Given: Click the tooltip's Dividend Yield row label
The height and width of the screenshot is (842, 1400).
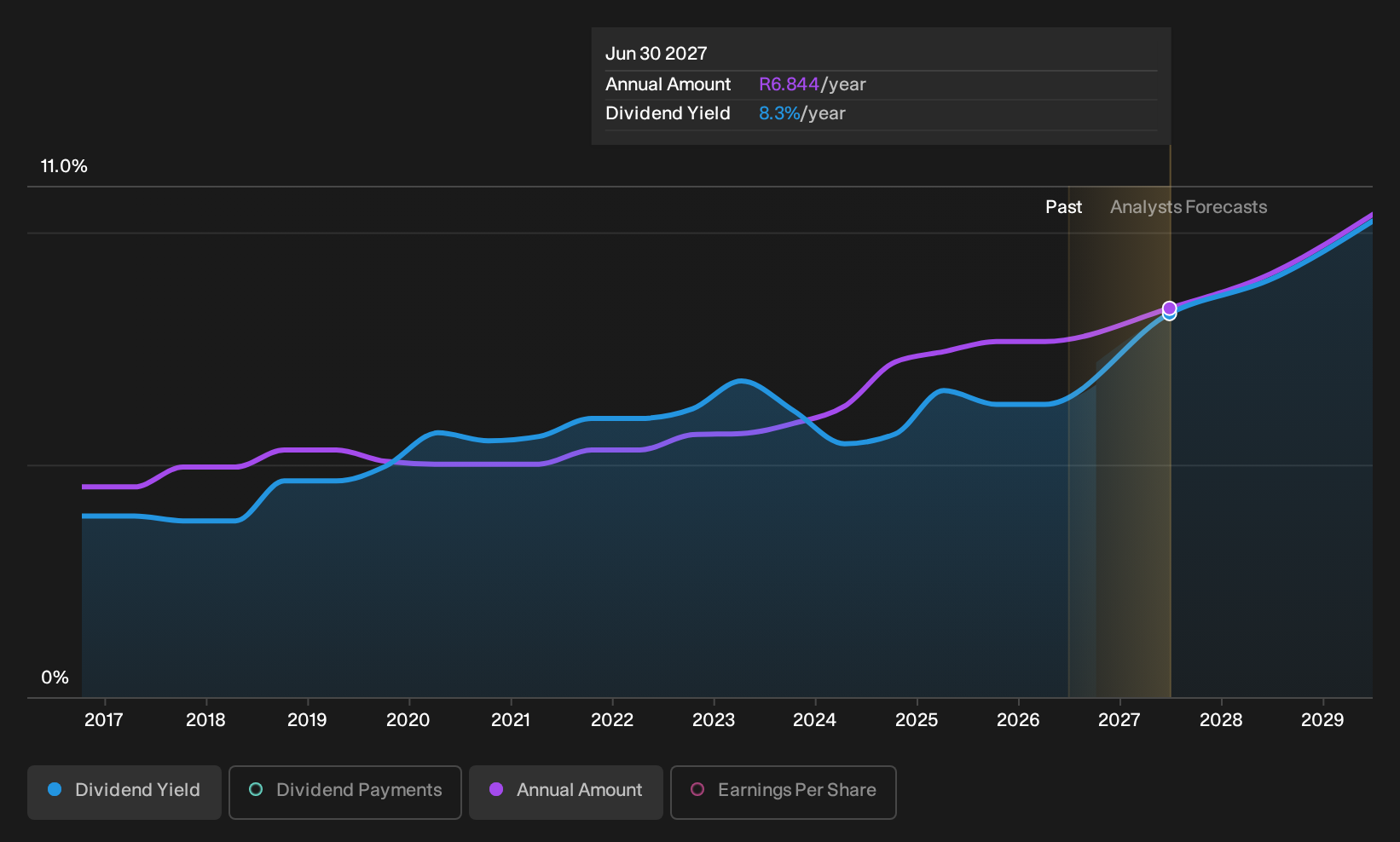Looking at the screenshot, I should point(668,113).
